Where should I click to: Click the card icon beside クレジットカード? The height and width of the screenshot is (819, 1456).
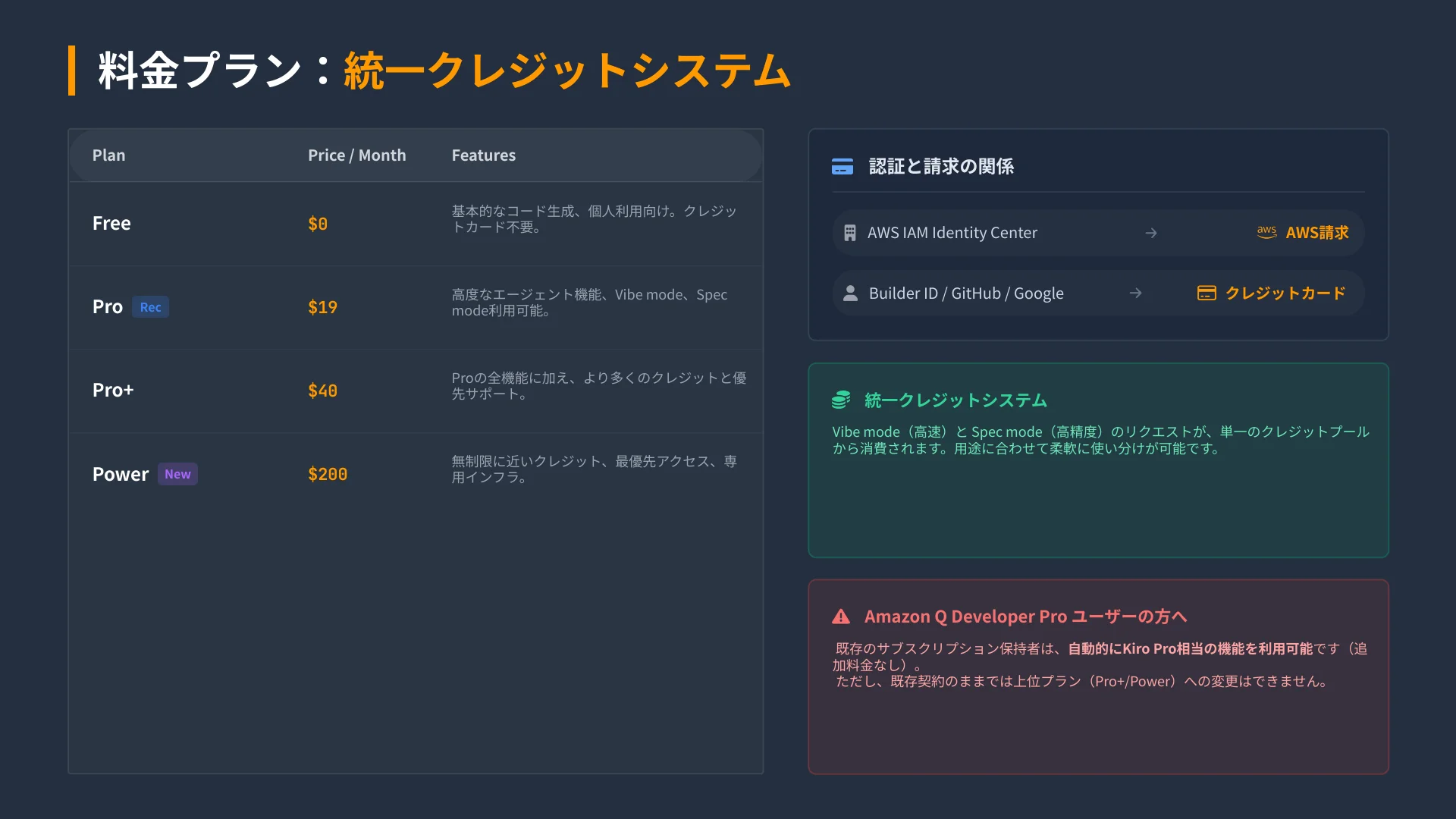(x=1207, y=293)
